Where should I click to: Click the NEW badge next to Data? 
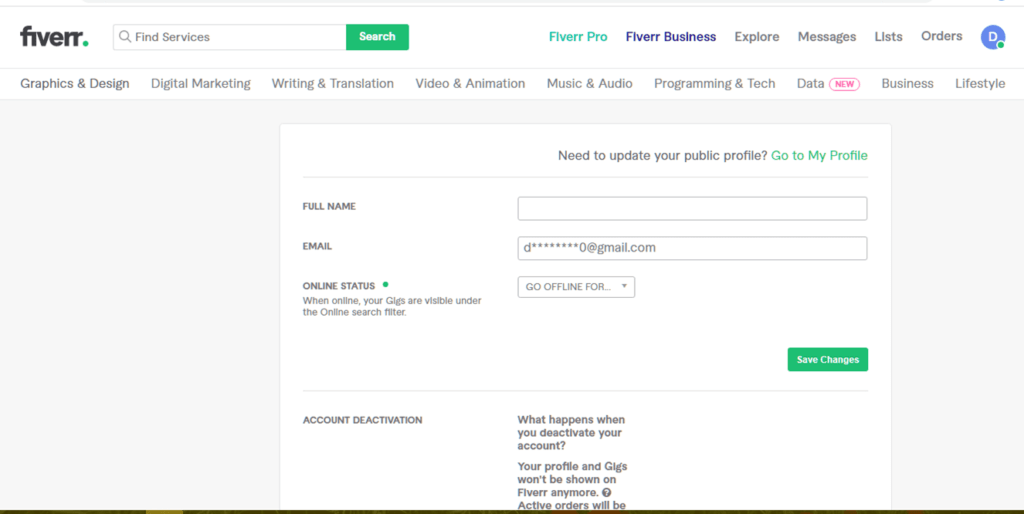(844, 84)
